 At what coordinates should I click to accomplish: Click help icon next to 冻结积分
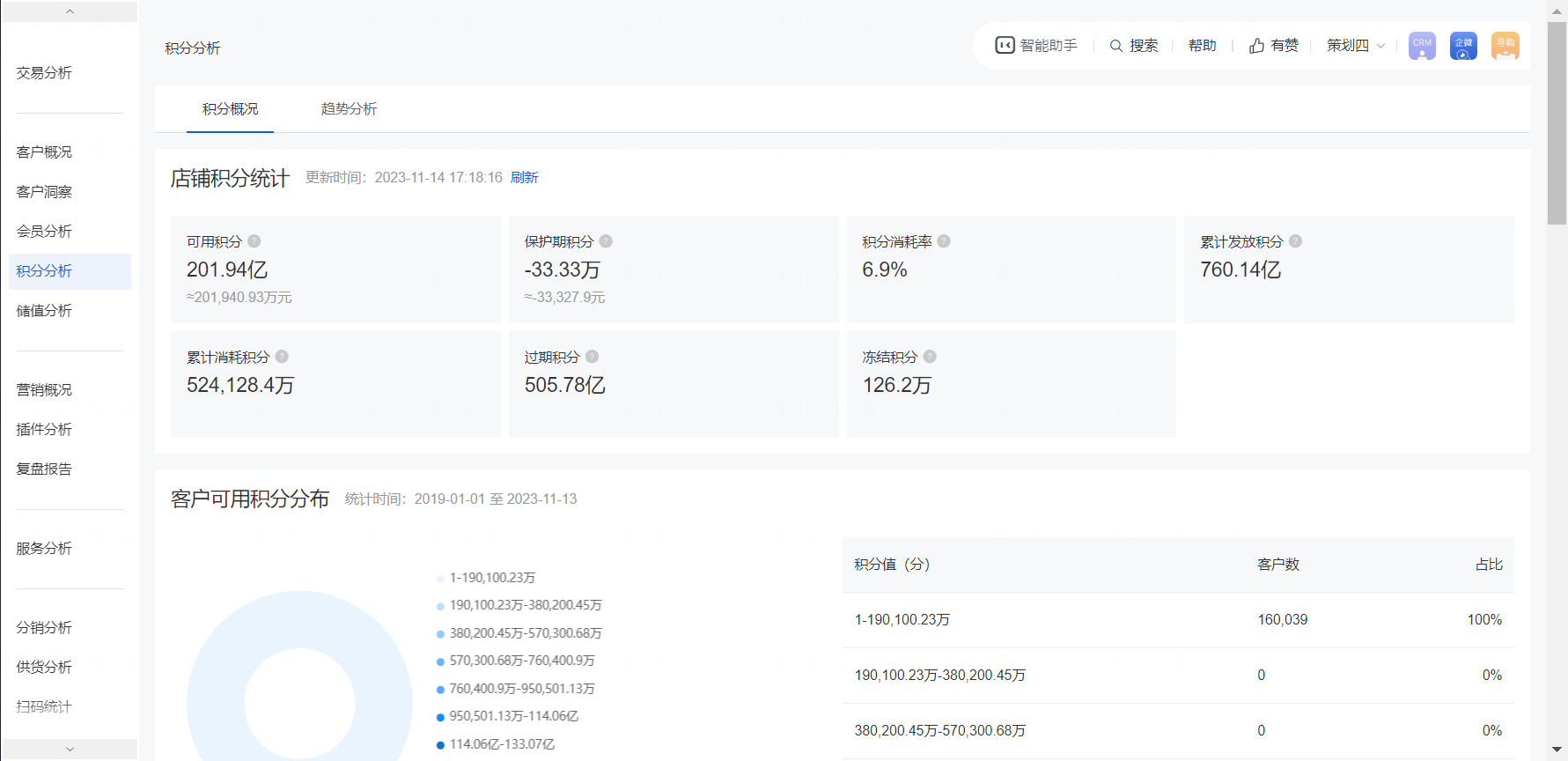coord(930,357)
